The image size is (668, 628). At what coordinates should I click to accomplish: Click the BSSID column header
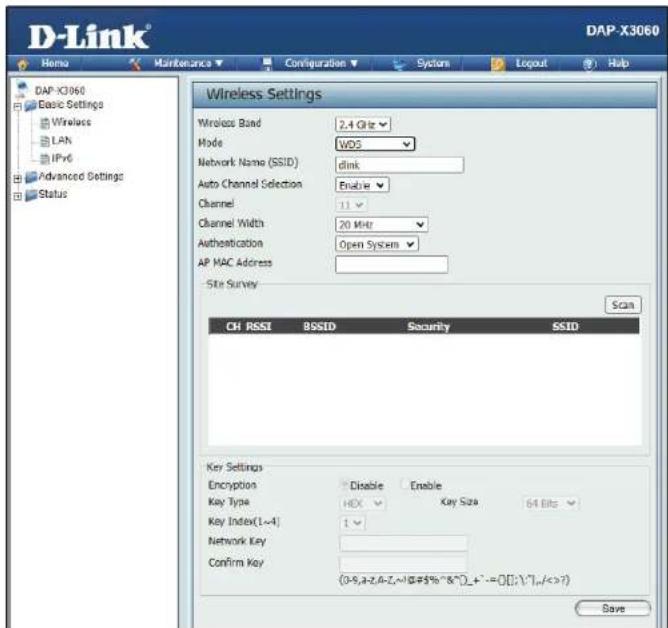coord(320,327)
